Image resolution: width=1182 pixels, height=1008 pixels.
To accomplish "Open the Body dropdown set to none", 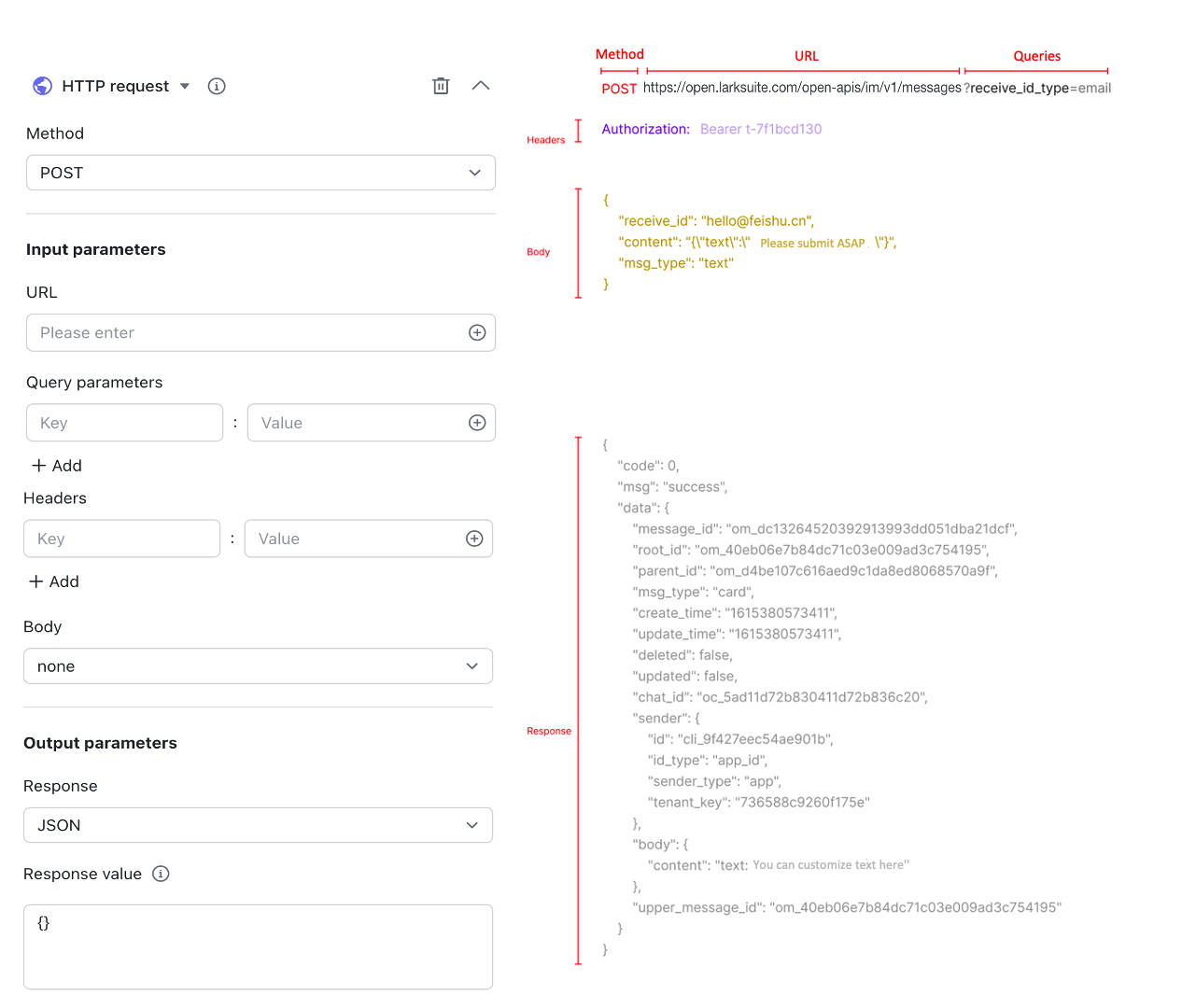I will (x=258, y=666).
